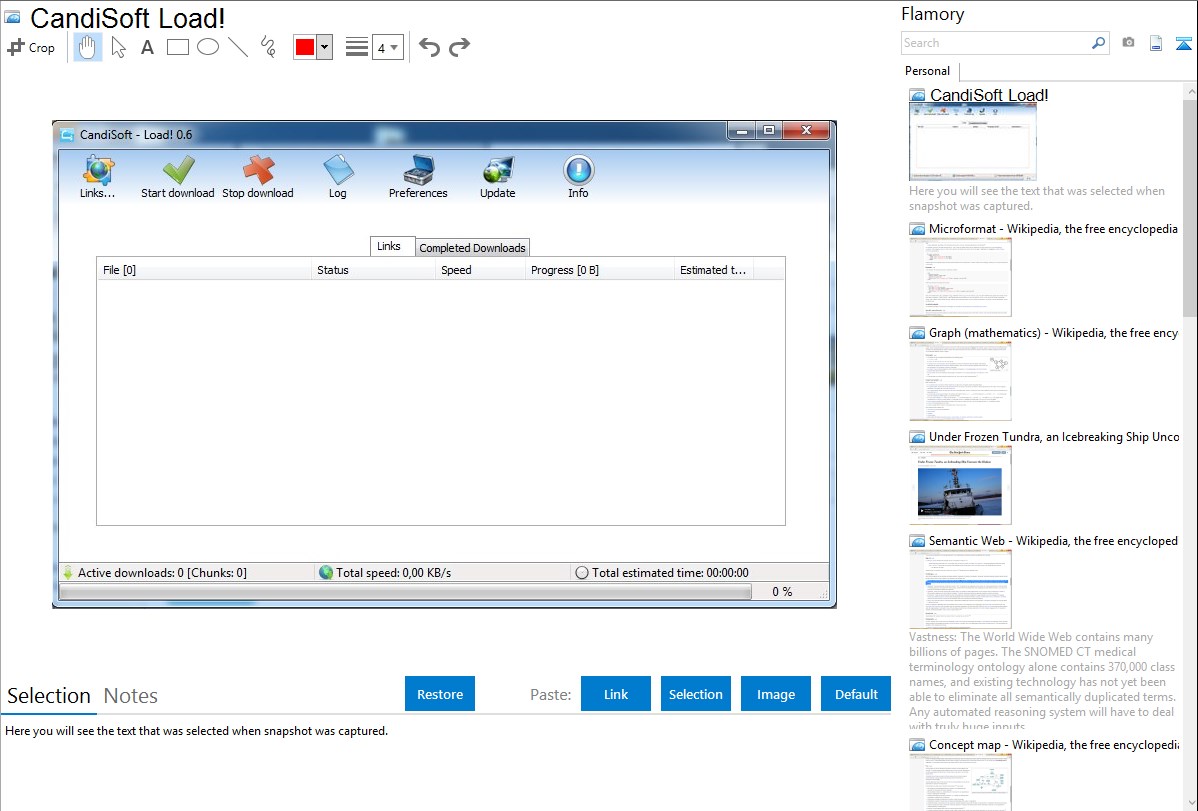The width and height of the screenshot is (1198, 811).
Task: Select the Personal tab
Action: click(x=928, y=70)
